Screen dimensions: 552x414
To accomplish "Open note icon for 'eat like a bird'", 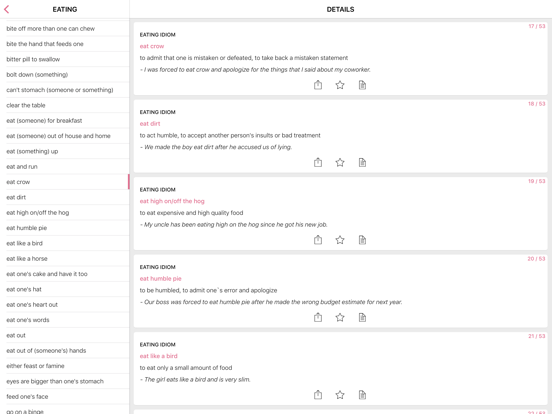I will [362, 395].
